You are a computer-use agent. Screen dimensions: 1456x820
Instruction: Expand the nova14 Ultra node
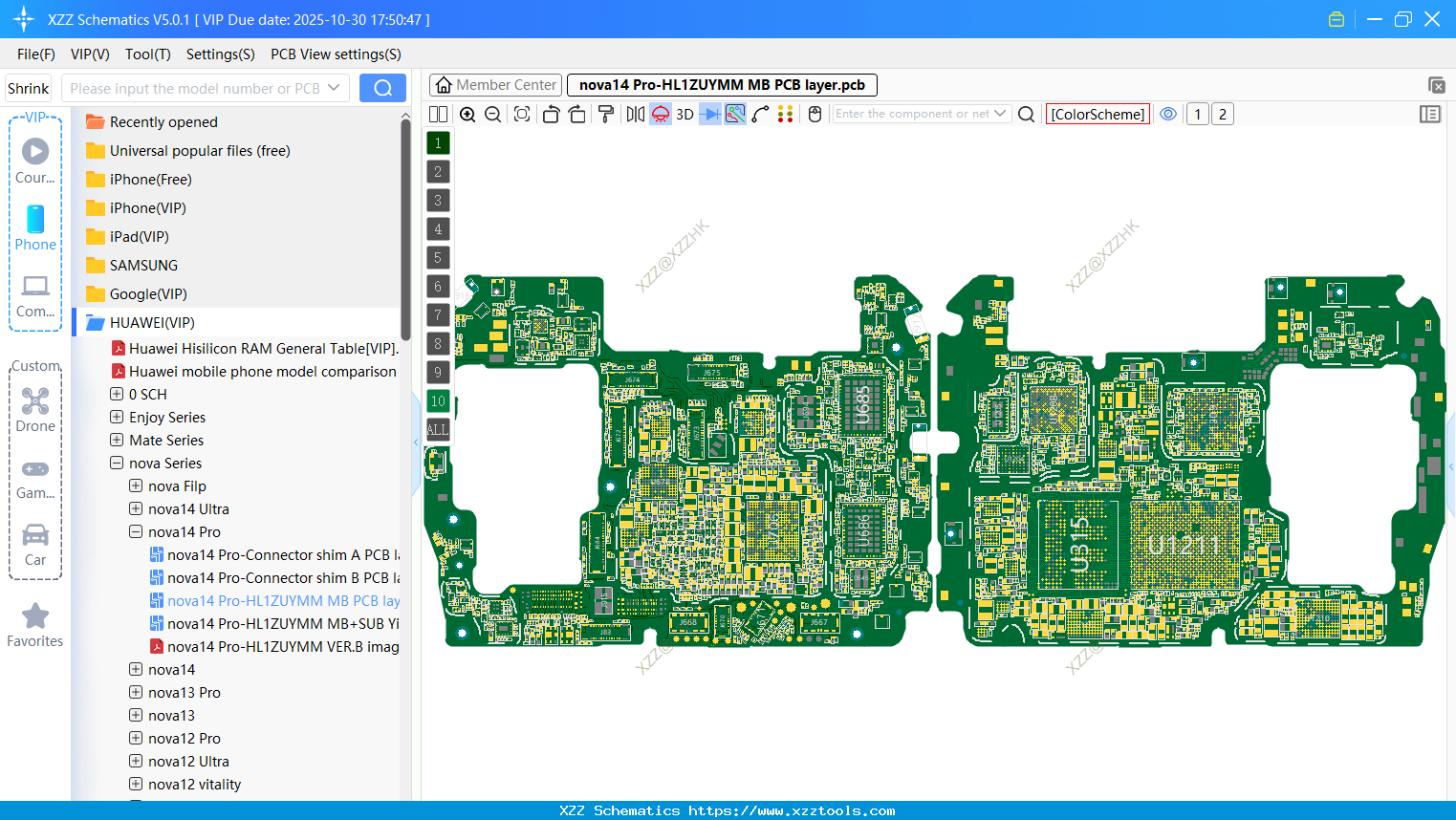point(136,508)
